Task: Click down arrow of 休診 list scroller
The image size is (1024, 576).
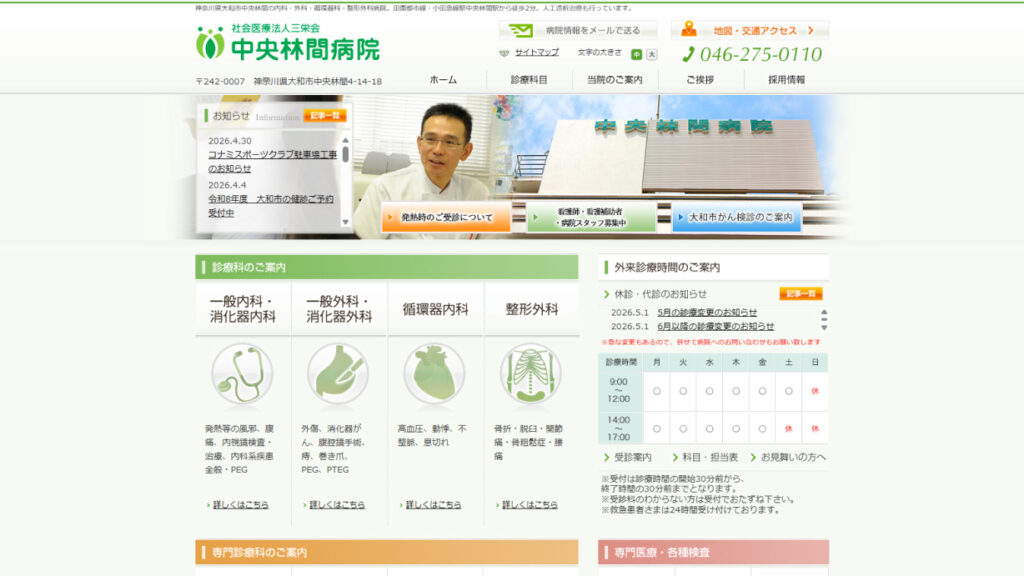Action: [824, 328]
